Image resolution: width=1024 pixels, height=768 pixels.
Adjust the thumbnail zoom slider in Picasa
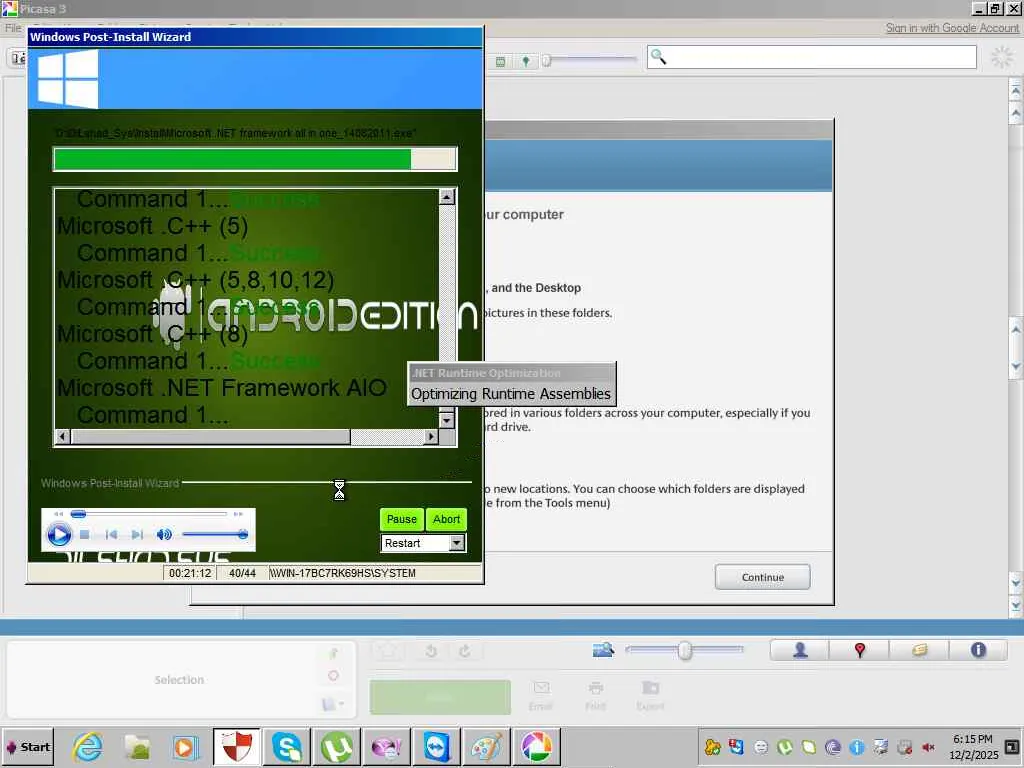click(685, 650)
